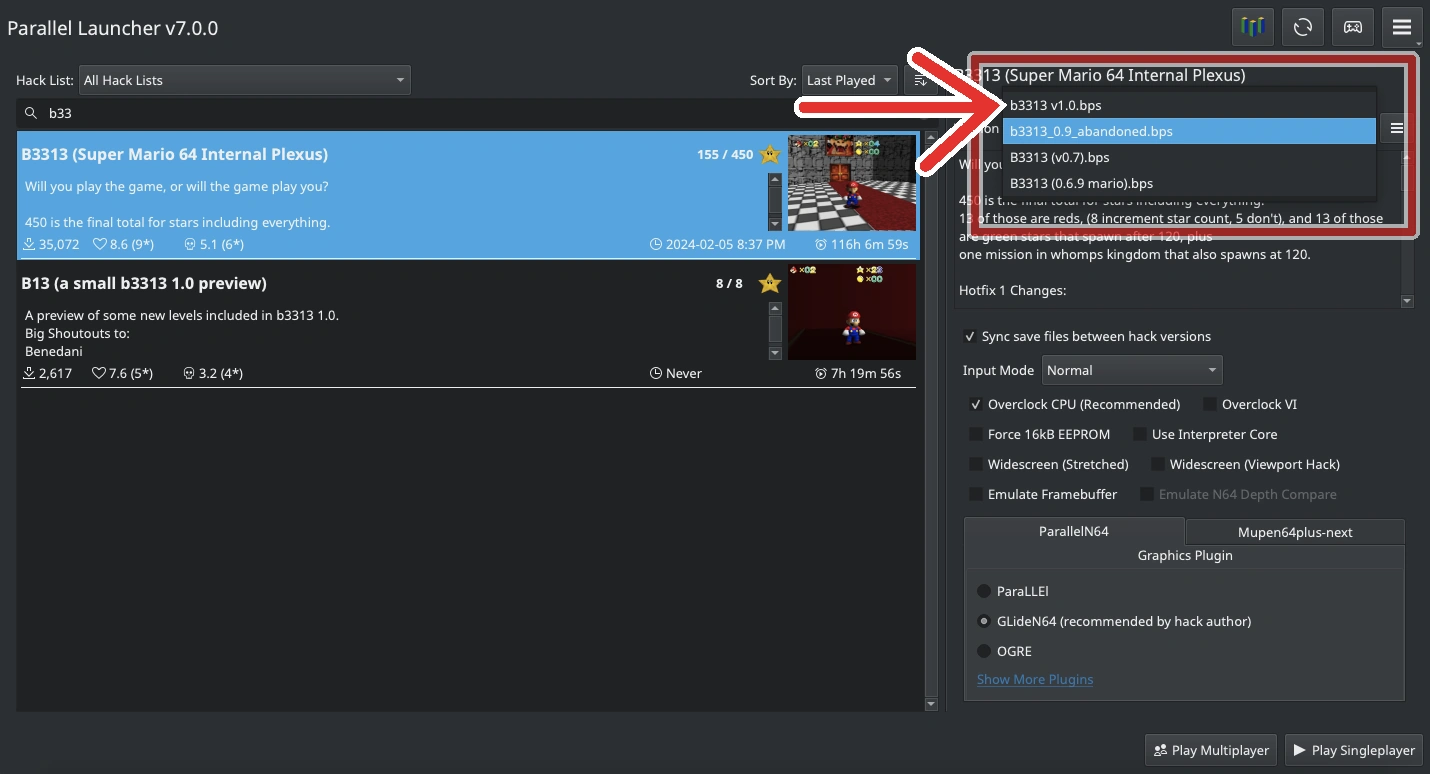Click the Never last played value
Image resolution: width=1430 pixels, height=774 pixels.
684,373
